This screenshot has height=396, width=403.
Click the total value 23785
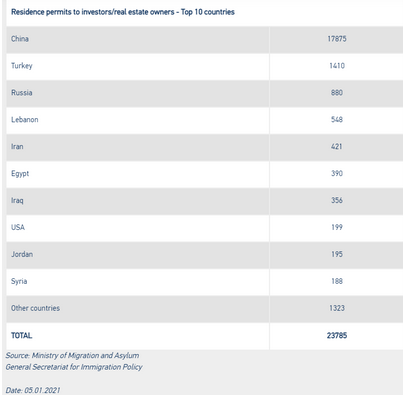click(x=337, y=335)
